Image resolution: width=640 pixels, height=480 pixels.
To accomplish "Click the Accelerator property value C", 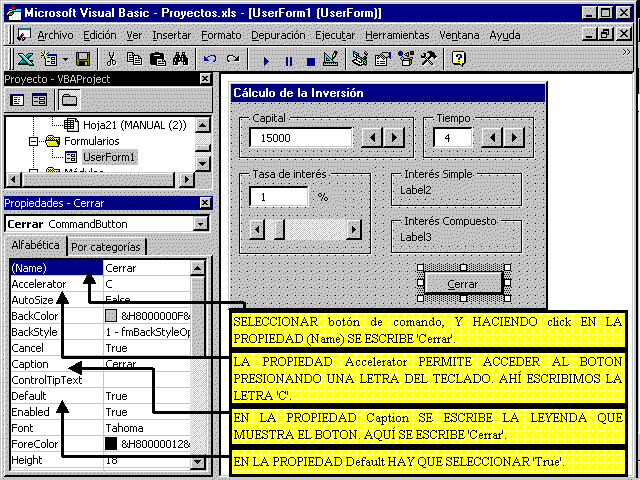I will [x=147, y=284].
